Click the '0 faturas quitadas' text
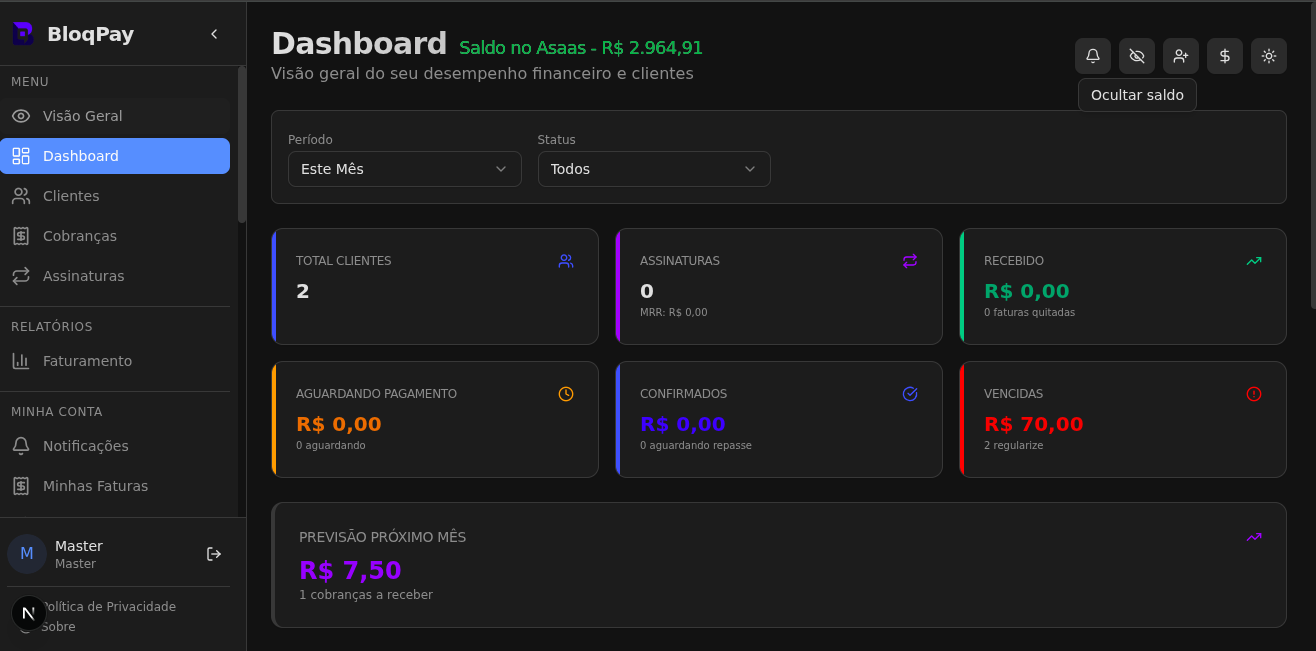 point(1029,312)
